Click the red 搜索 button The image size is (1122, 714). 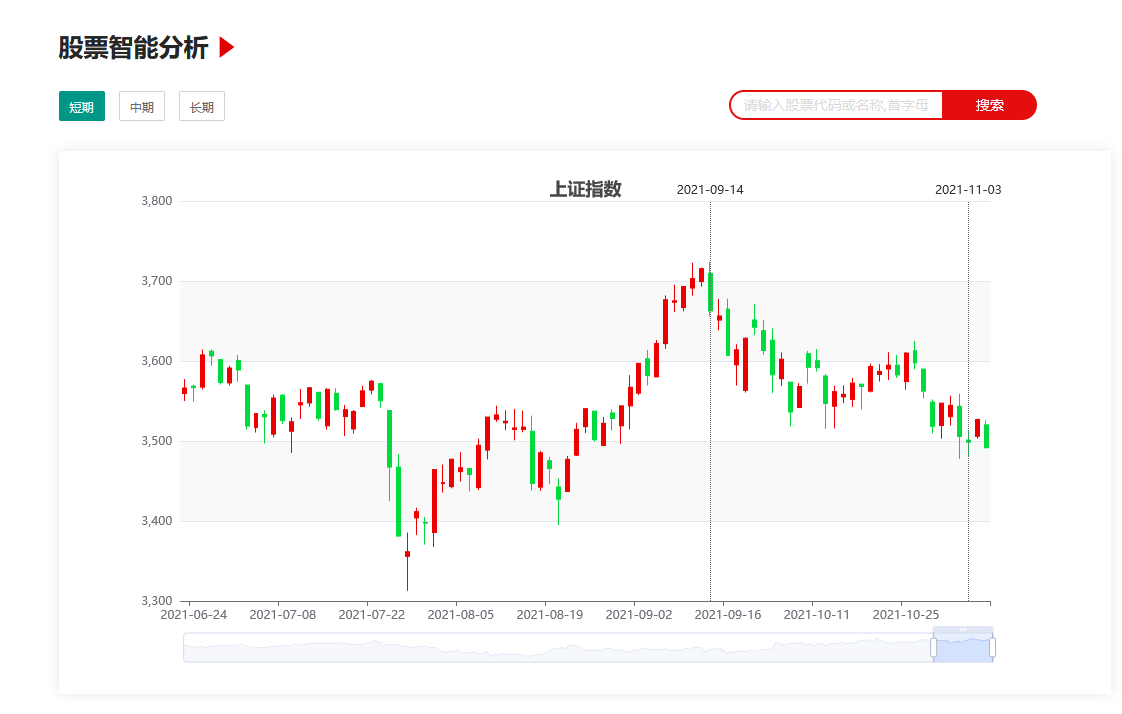pyautogui.click(x=990, y=105)
